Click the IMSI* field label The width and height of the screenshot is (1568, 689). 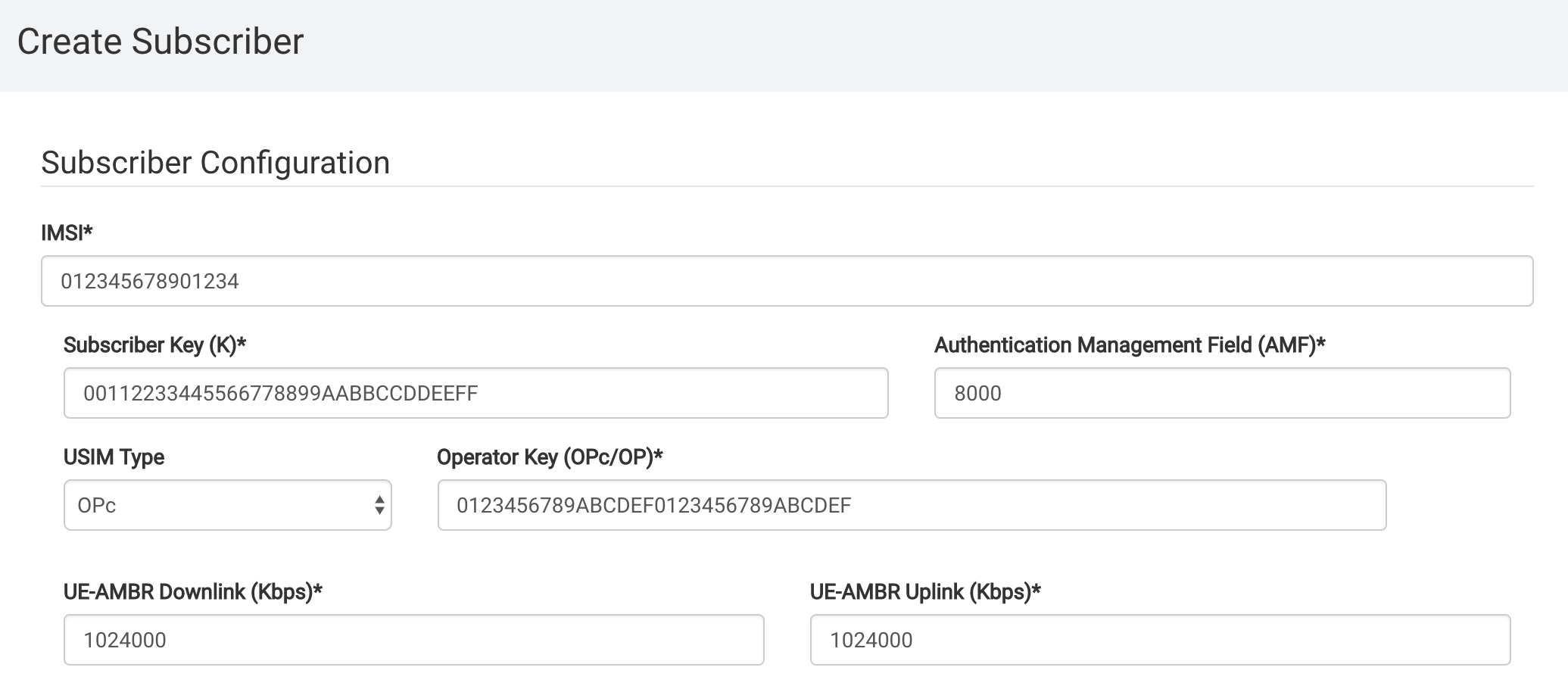[x=67, y=233]
